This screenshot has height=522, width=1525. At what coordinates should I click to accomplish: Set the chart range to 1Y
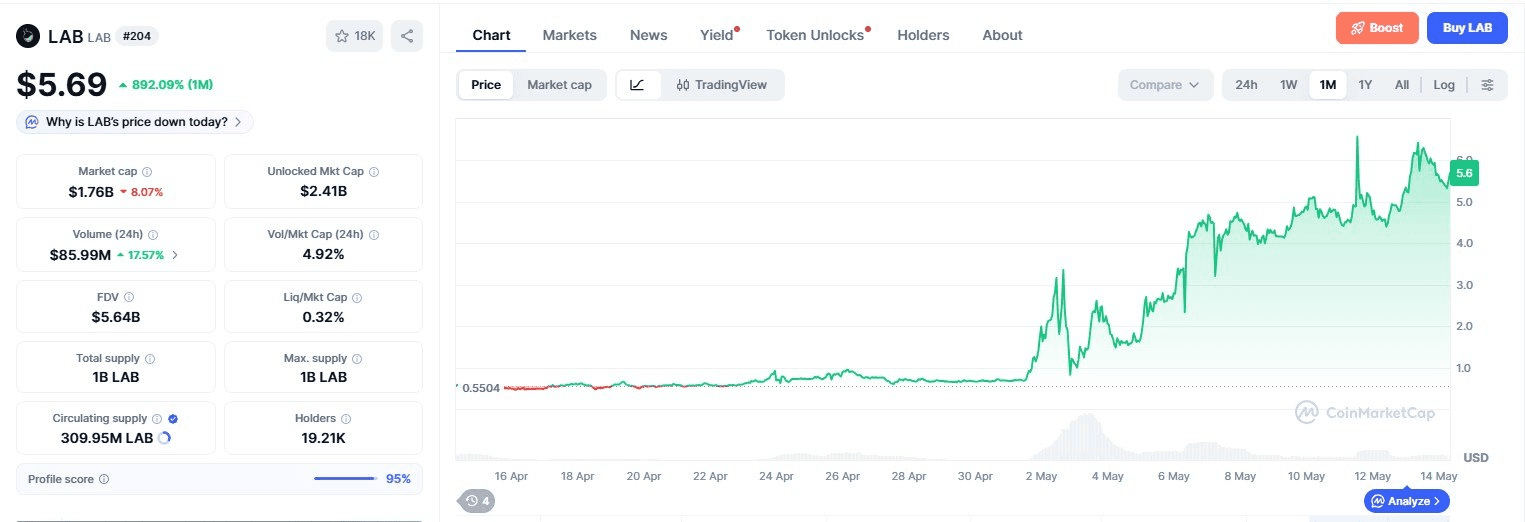[1365, 85]
